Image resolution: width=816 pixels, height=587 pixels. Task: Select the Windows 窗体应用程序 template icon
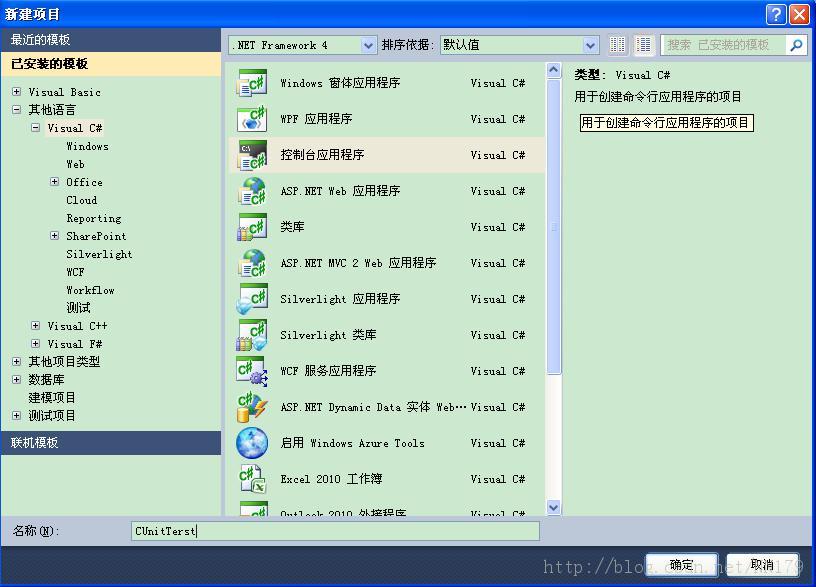click(x=252, y=83)
